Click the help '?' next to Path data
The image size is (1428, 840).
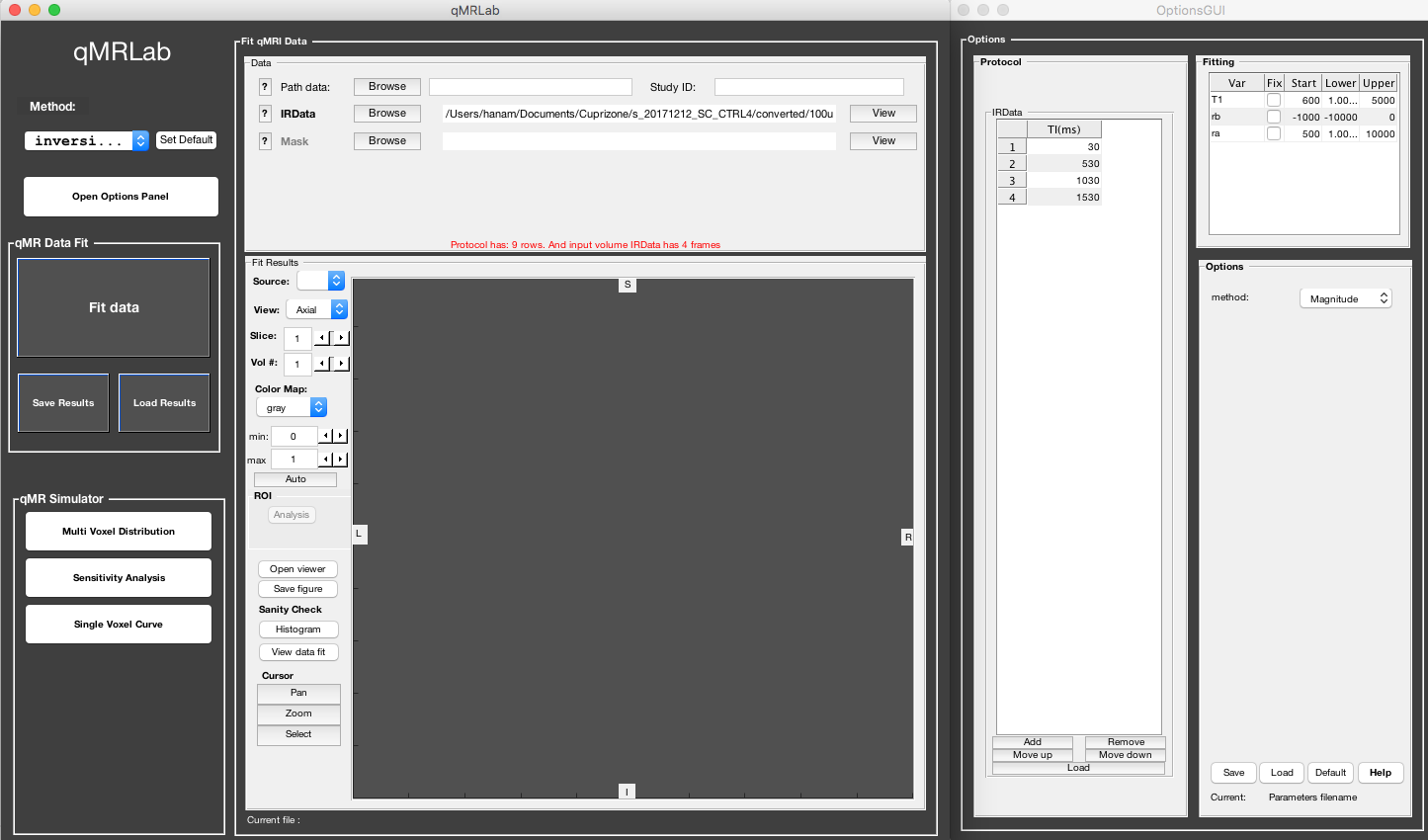pyautogui.click(x=265, y=87)
